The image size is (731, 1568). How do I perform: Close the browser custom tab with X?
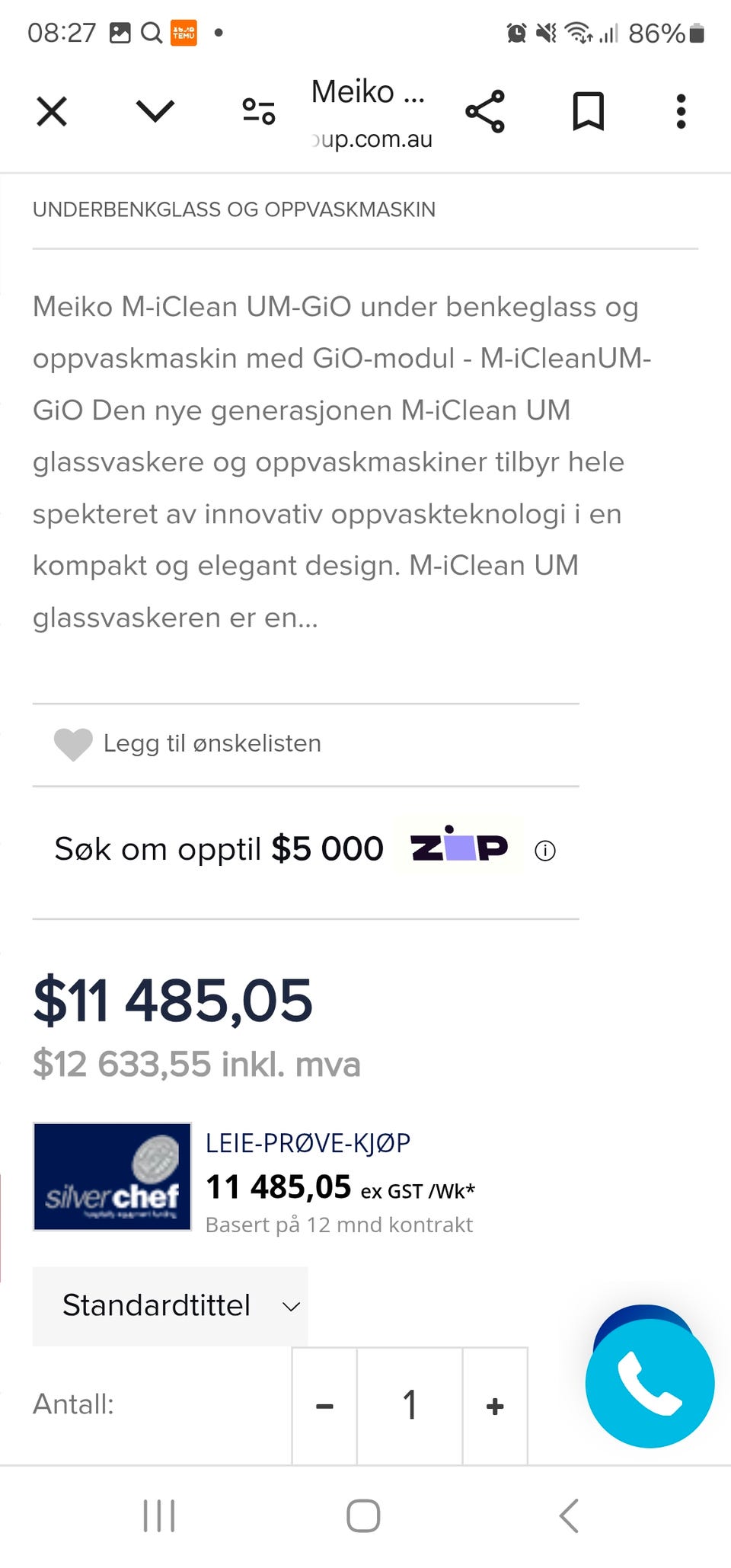(52, 112)
